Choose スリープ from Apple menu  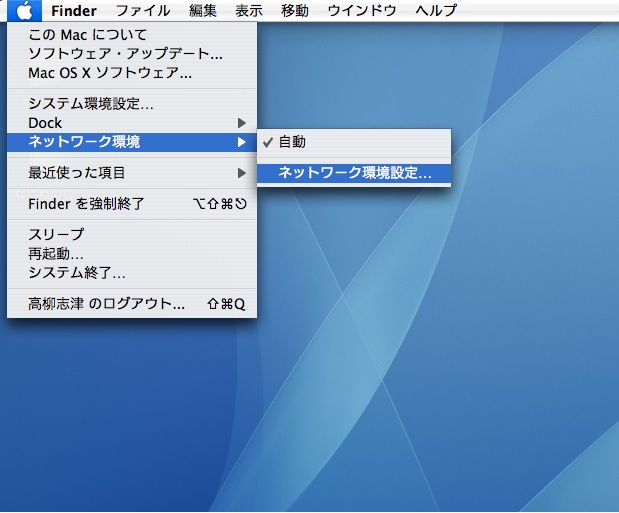(132, 234)
